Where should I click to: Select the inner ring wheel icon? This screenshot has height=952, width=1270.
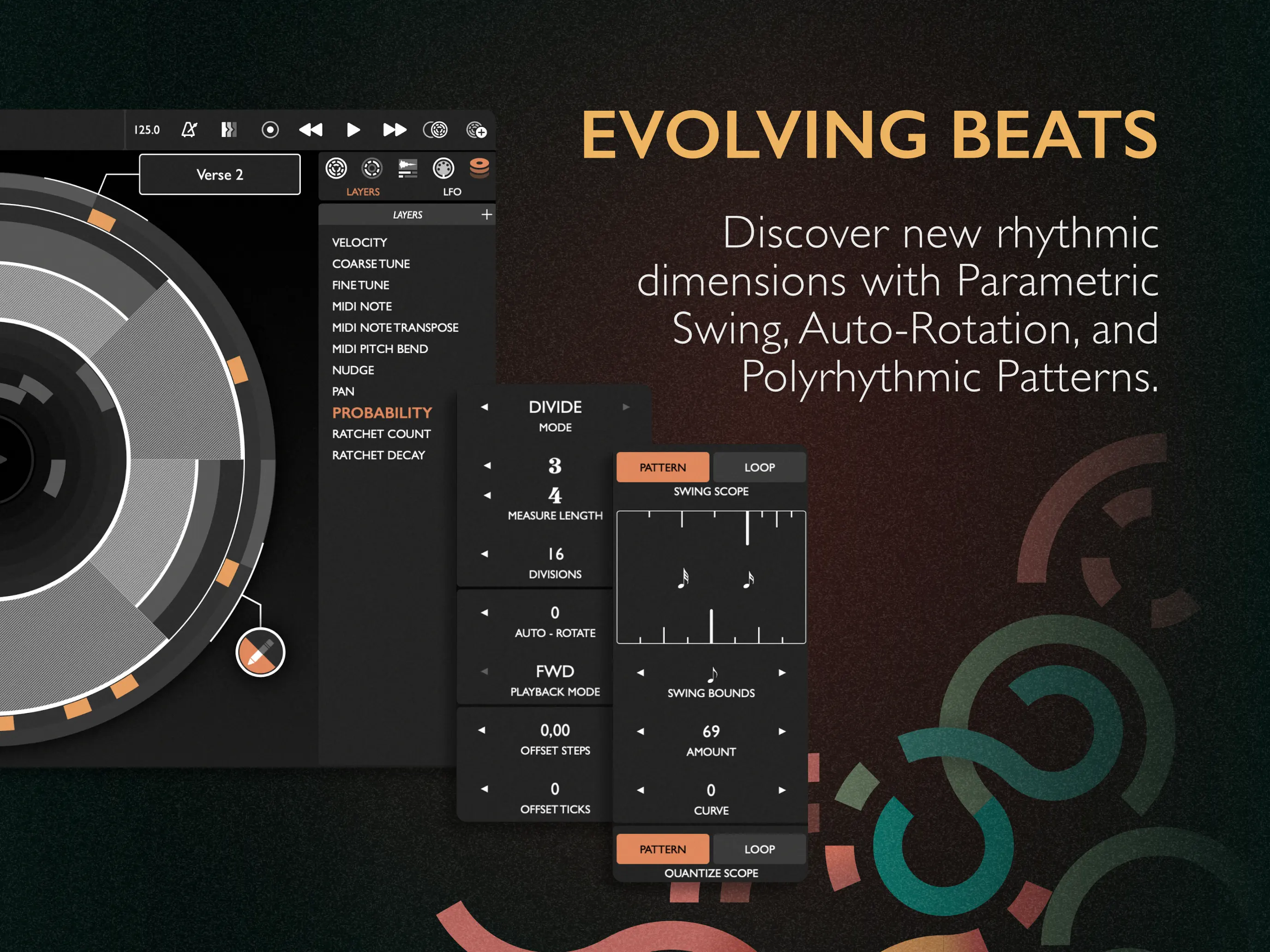[x=372, y=168]
